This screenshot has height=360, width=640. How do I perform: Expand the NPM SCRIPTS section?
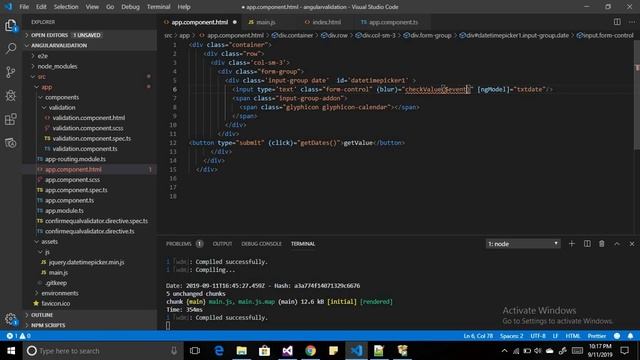tap(89, 325)
